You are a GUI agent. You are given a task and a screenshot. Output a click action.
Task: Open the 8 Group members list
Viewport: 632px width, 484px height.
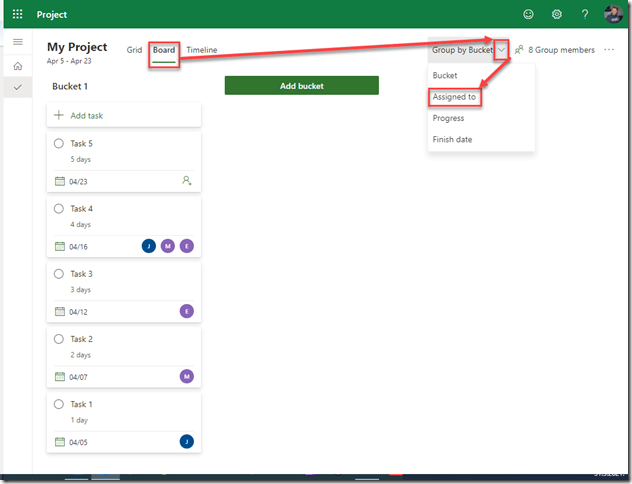tap(554, 50)
